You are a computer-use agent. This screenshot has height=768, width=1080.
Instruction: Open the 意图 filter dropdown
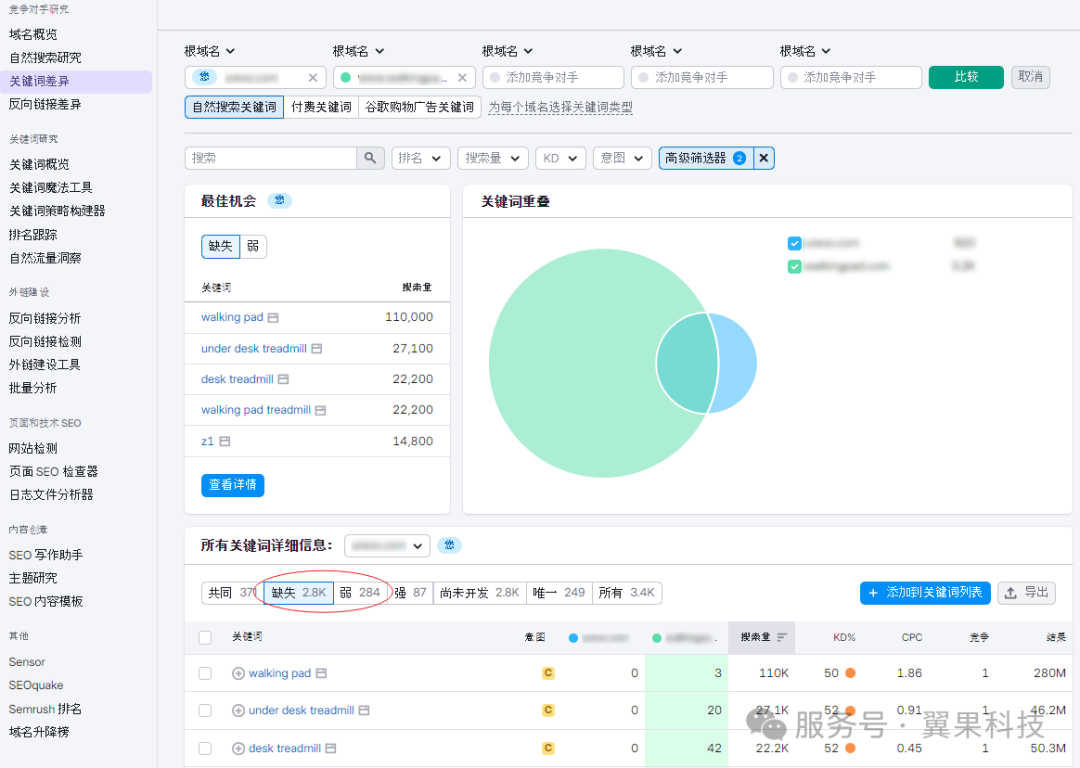click(620, 158)
